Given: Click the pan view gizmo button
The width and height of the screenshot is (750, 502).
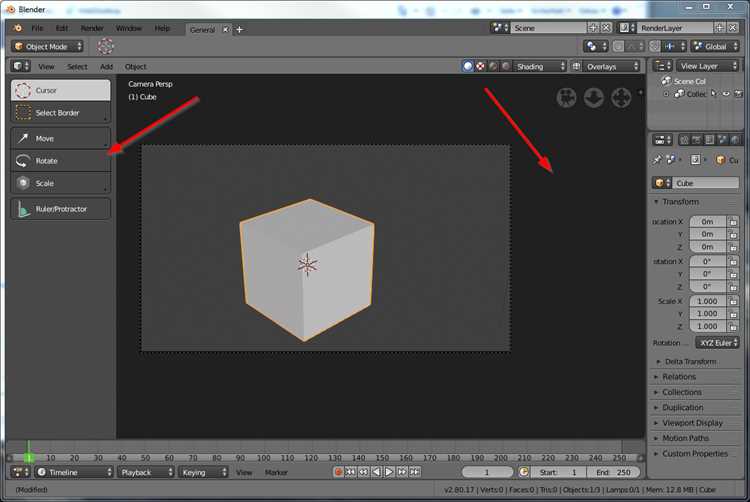Looking at the screenshot, I should 621,98.
